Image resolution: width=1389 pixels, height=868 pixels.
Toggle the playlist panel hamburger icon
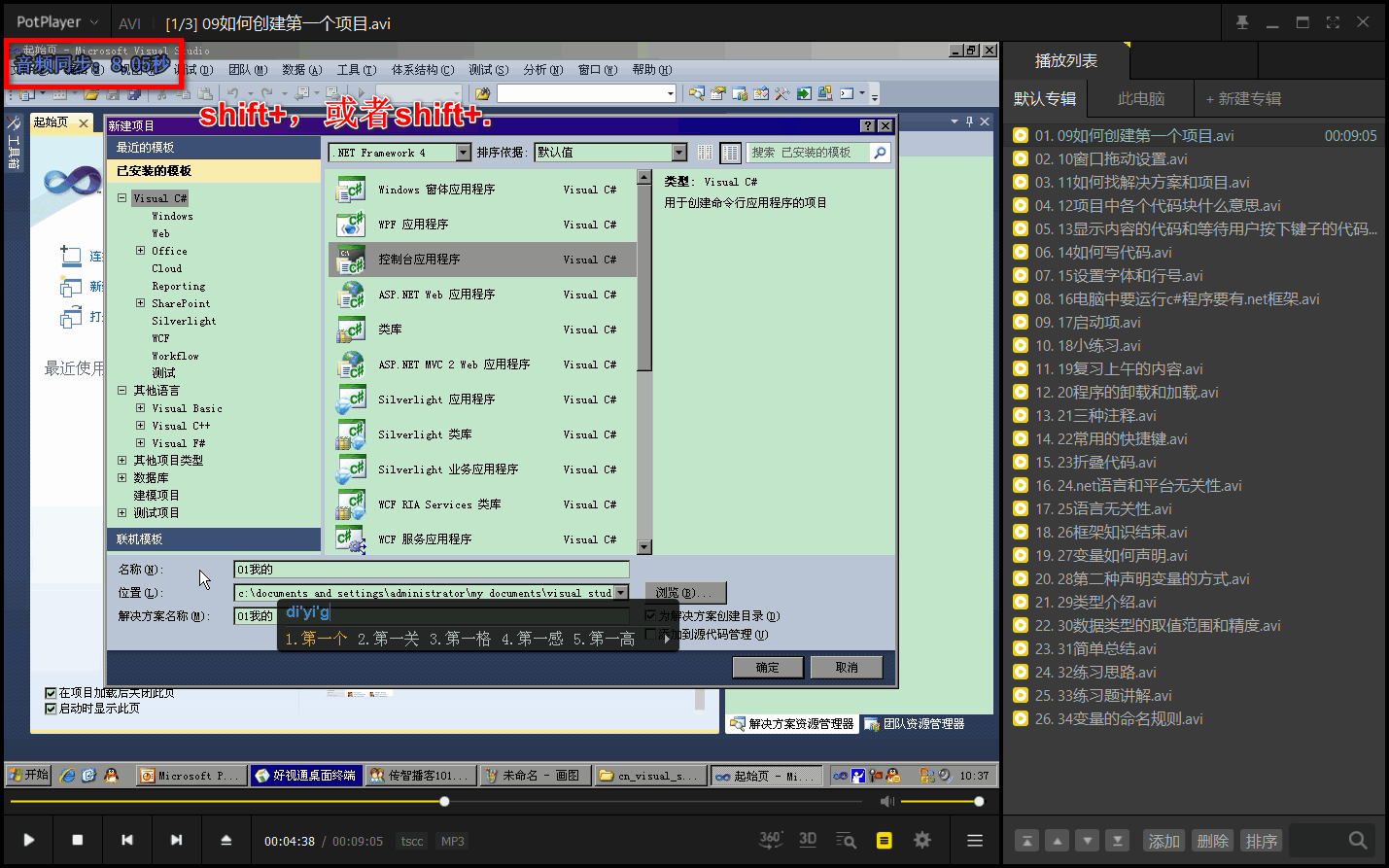click(x=975, y=840)
